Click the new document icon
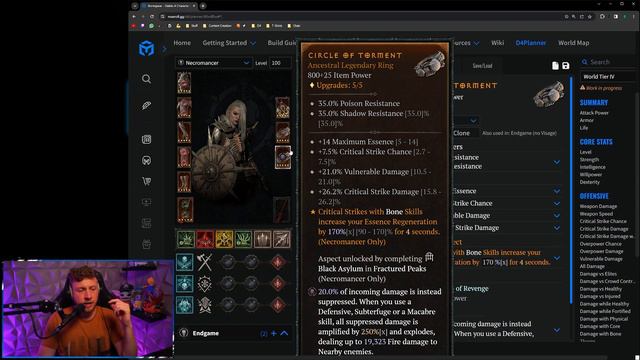Image resolution: width=640 pixels, height=360 pixels. click(555, 66)
